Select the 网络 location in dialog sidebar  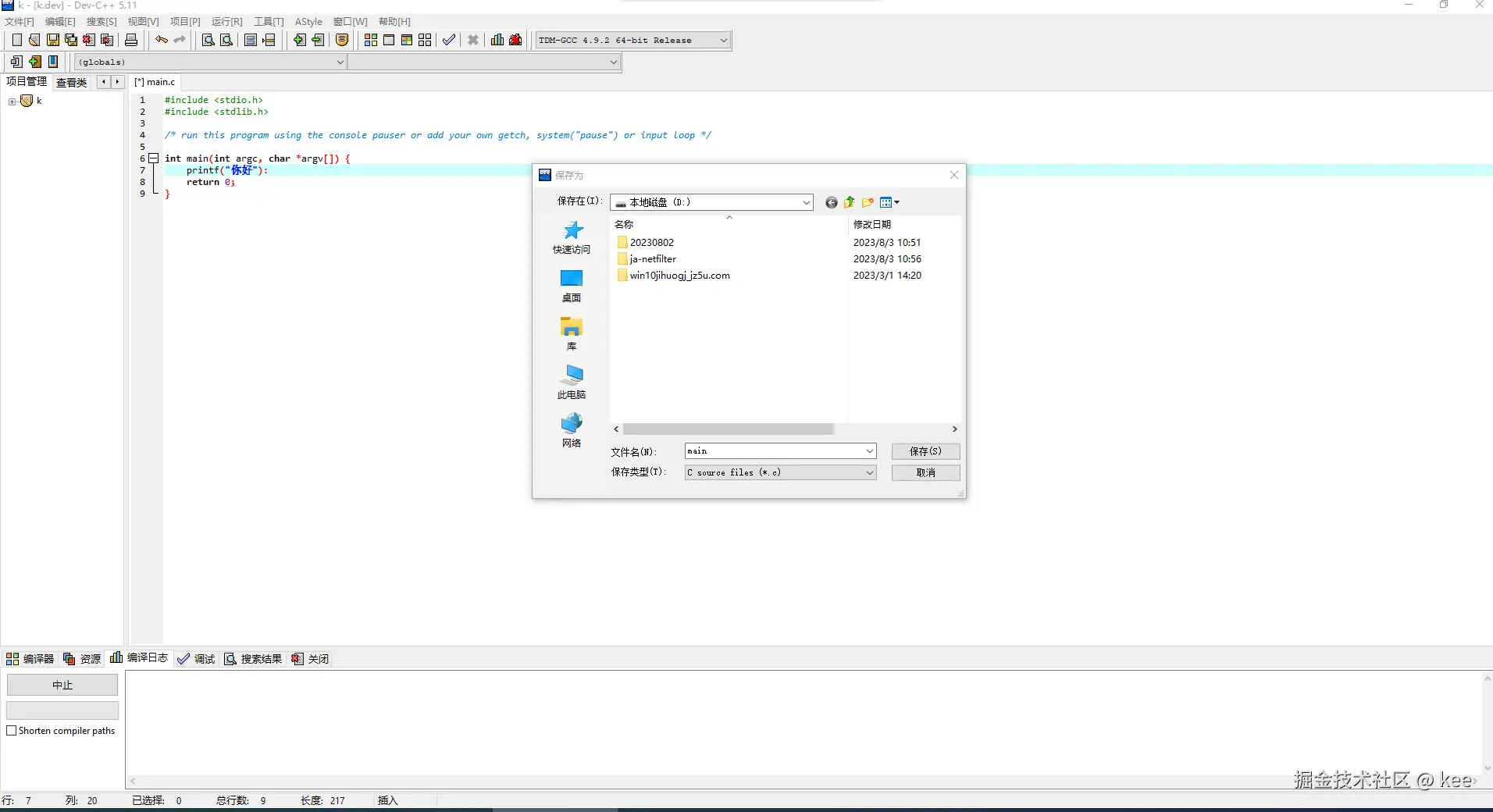click(x=572, y=431)
